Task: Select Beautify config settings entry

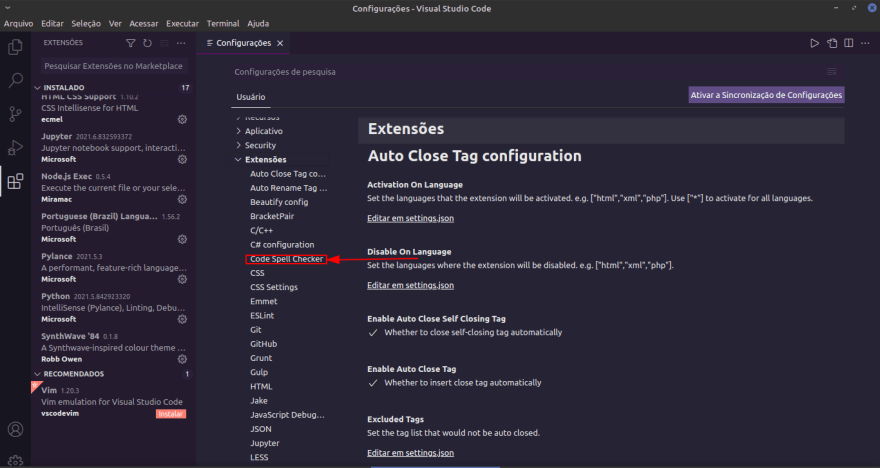Action: (279, 202)
